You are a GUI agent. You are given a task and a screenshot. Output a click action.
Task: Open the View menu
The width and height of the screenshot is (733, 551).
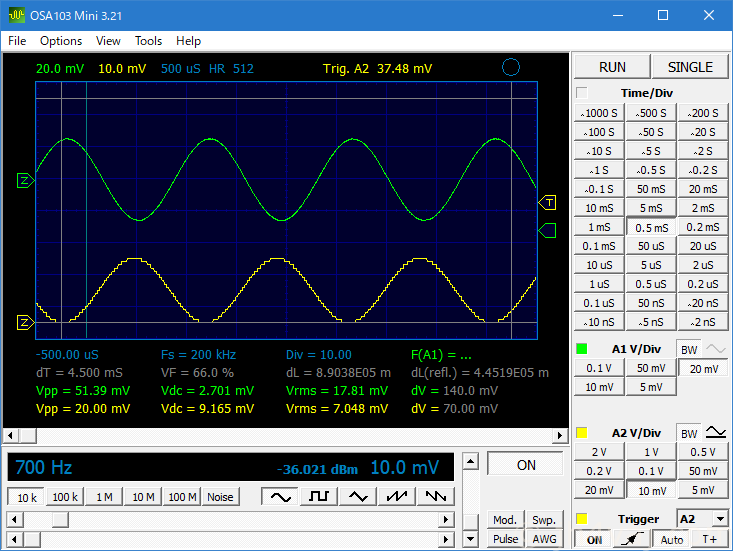[108, 41]
